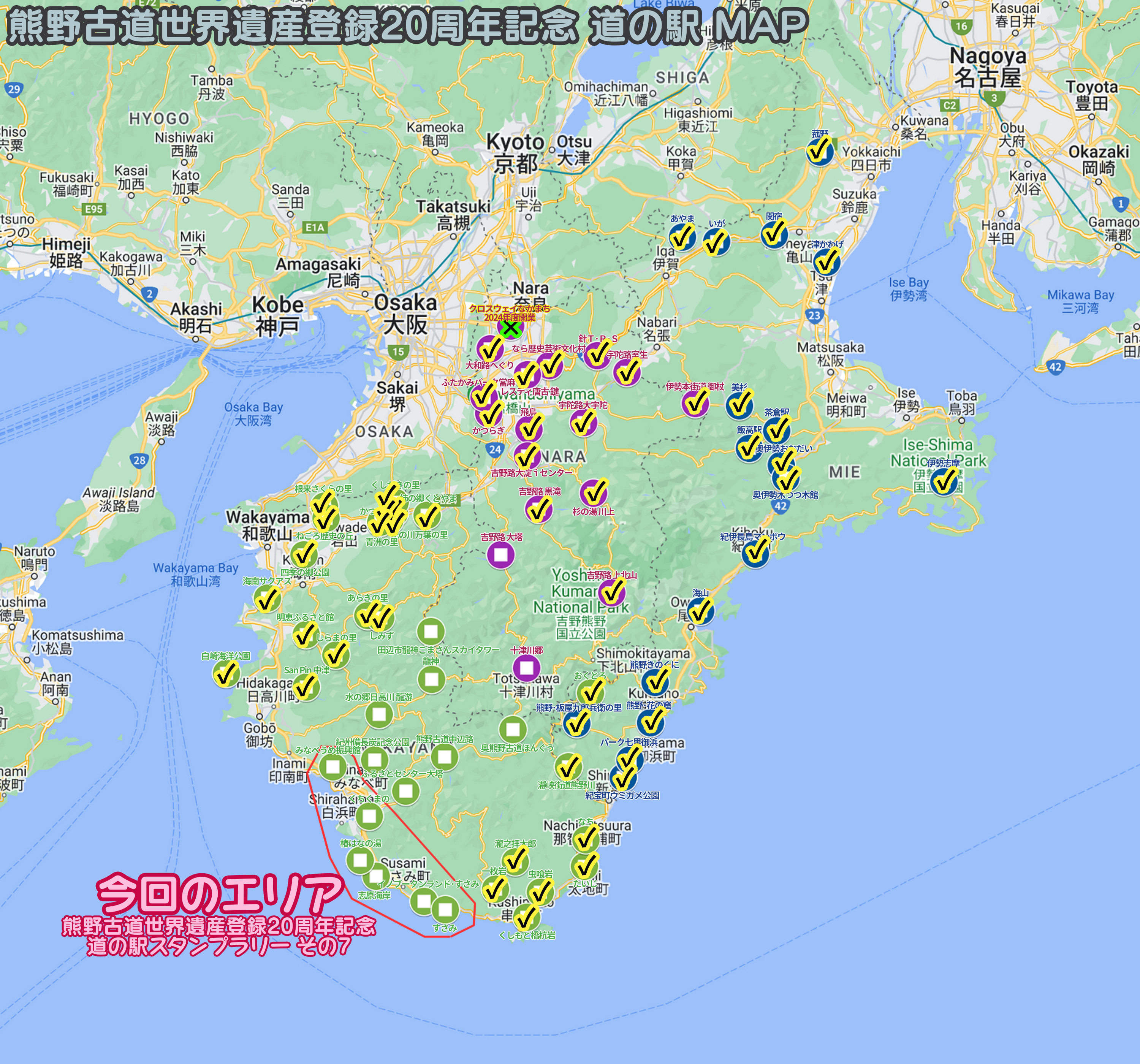Image resolution: width=1140 pixels, height=1064 pixels.
Task: Click the unchecked 椿はなの湯 marker
Action: coord(361,860)
